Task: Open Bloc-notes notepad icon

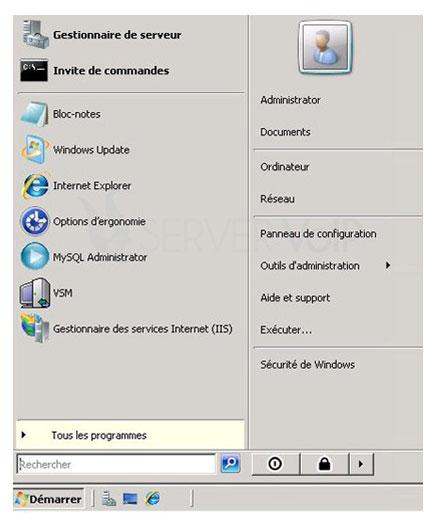Action: point(34,114)
